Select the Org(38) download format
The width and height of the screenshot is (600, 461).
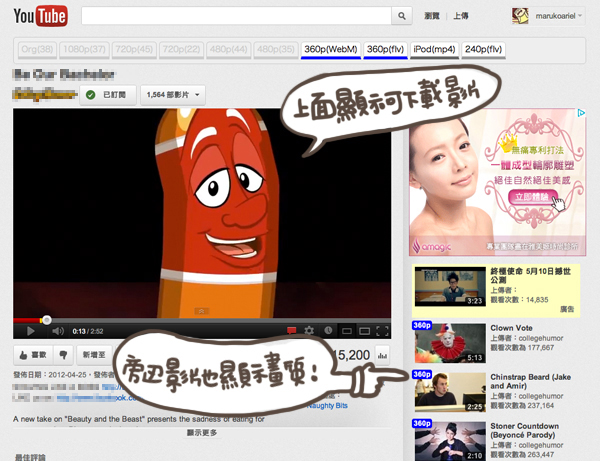tap(37, 50)
